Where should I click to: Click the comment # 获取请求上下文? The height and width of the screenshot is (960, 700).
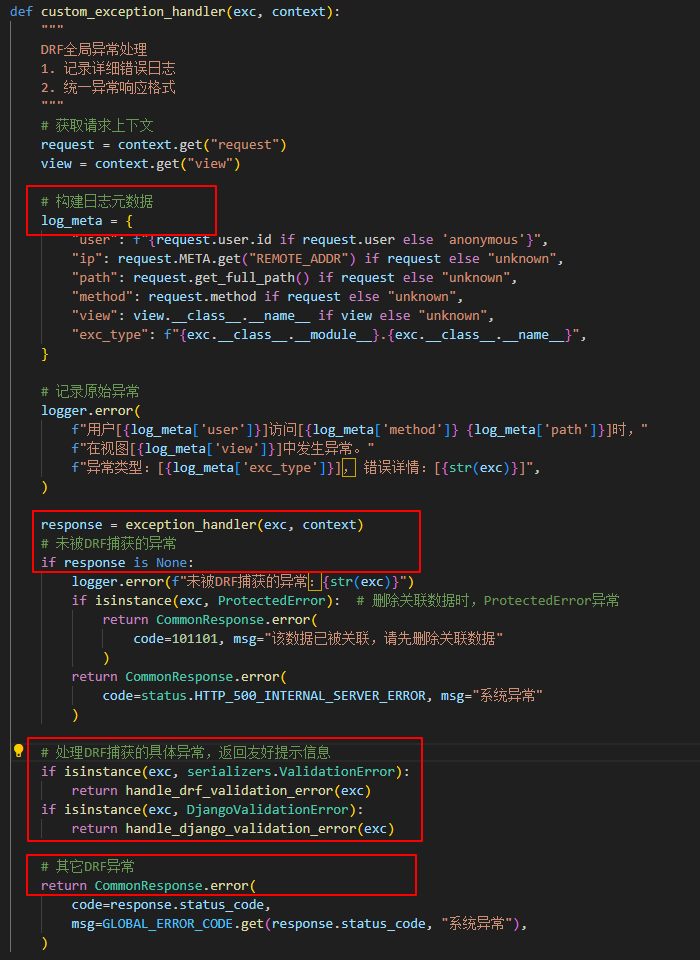point(97,126)
